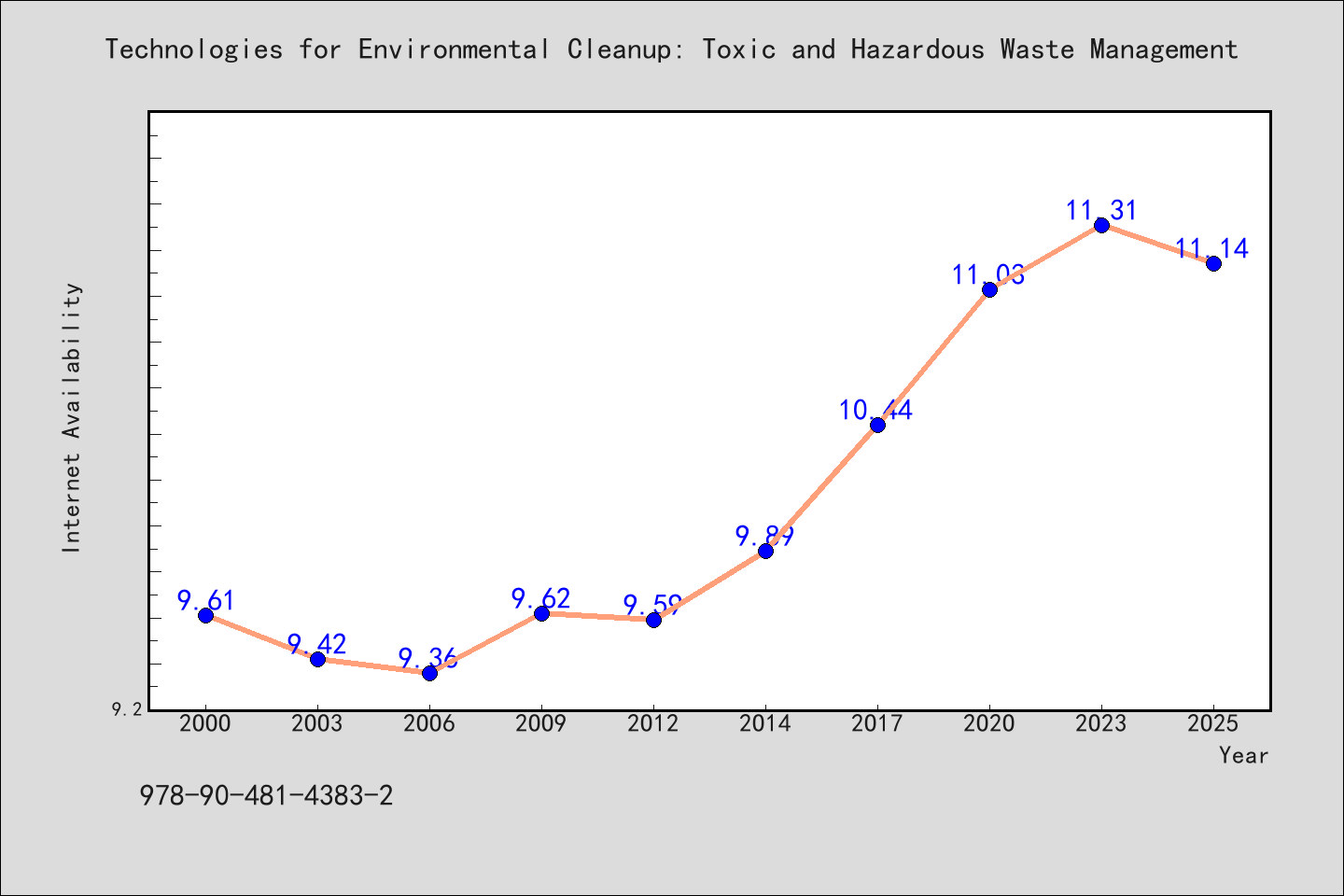Click the 2023 x-axis tick label

coord(1101,724)
